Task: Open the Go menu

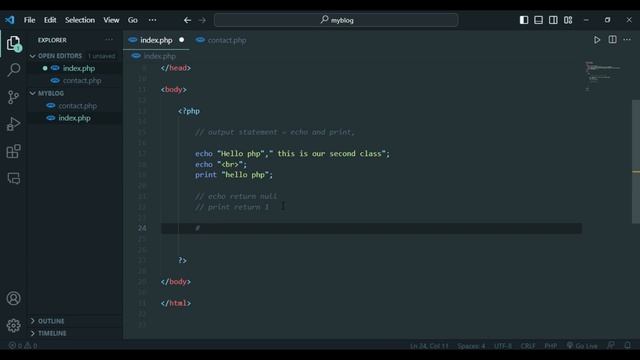Action: pos(133,20)
